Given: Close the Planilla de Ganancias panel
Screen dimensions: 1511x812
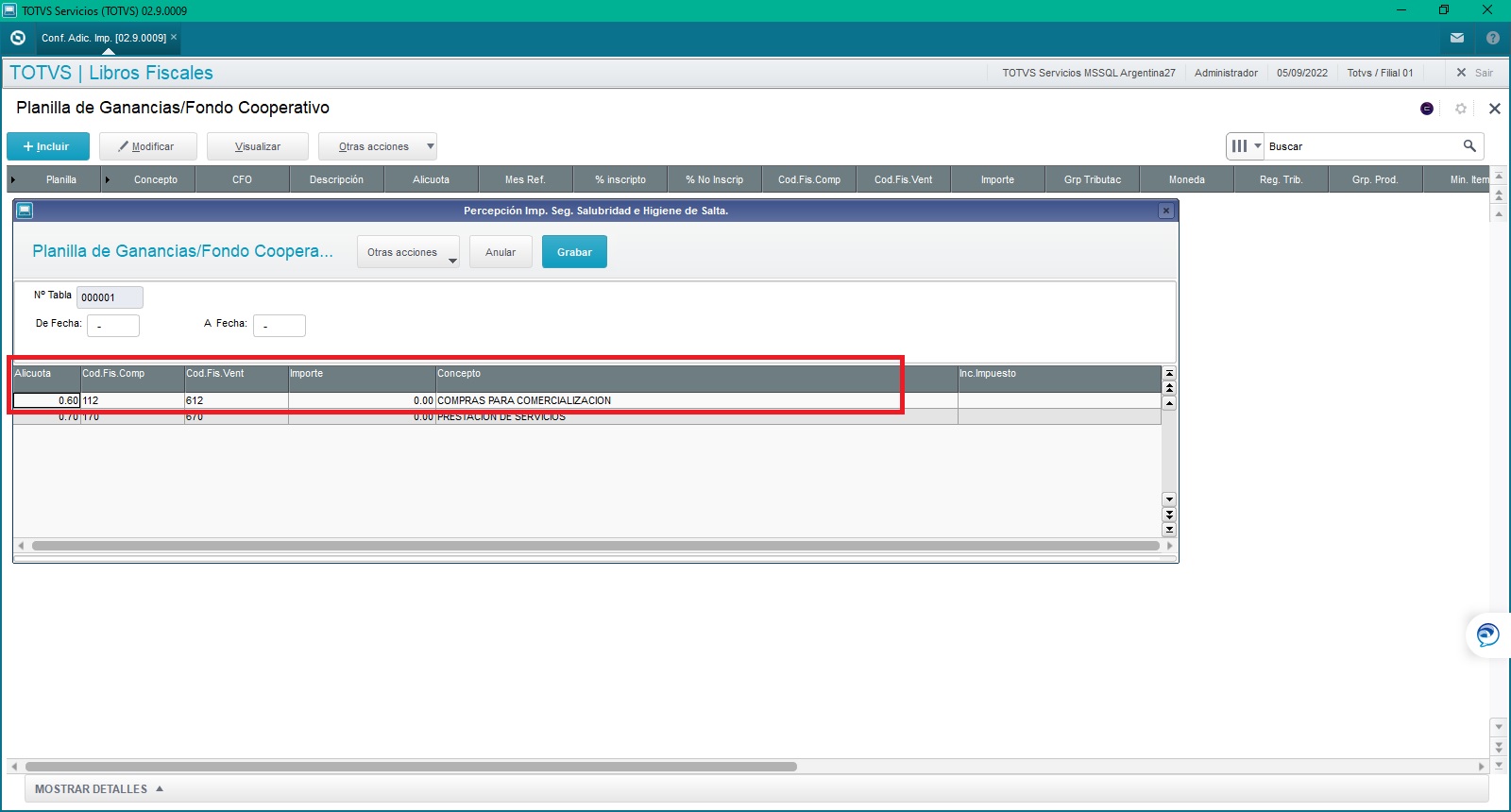Looking at the screenshot, I should 1495,109.
